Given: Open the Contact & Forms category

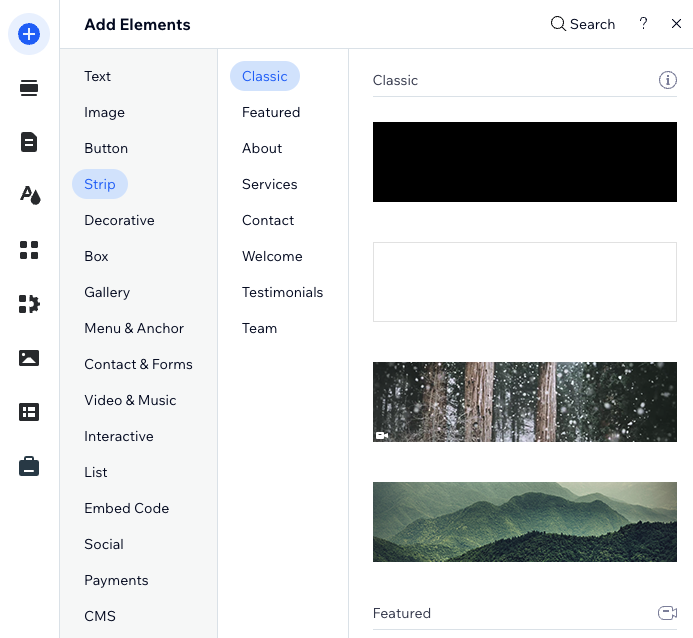Looking at the screenshot, I should click(x=138, y=364).
